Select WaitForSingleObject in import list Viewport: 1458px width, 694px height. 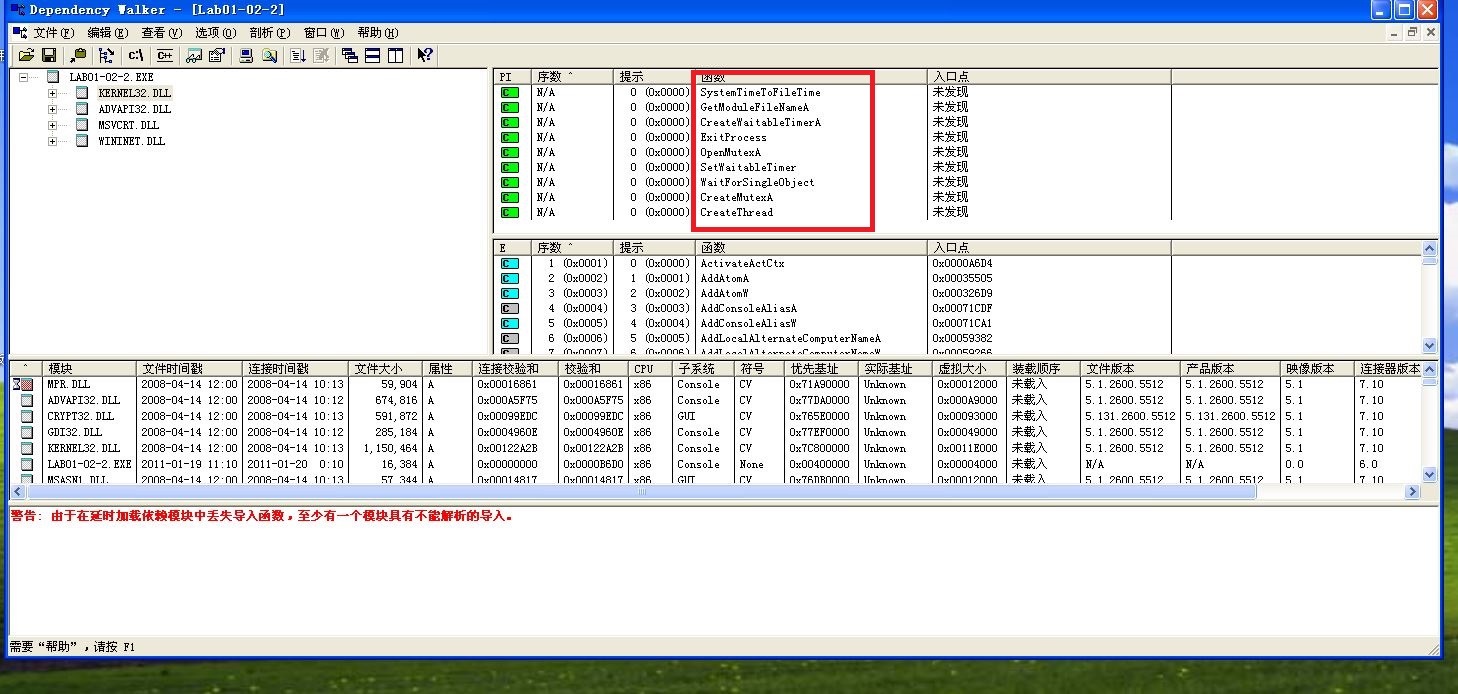(757, 182)
